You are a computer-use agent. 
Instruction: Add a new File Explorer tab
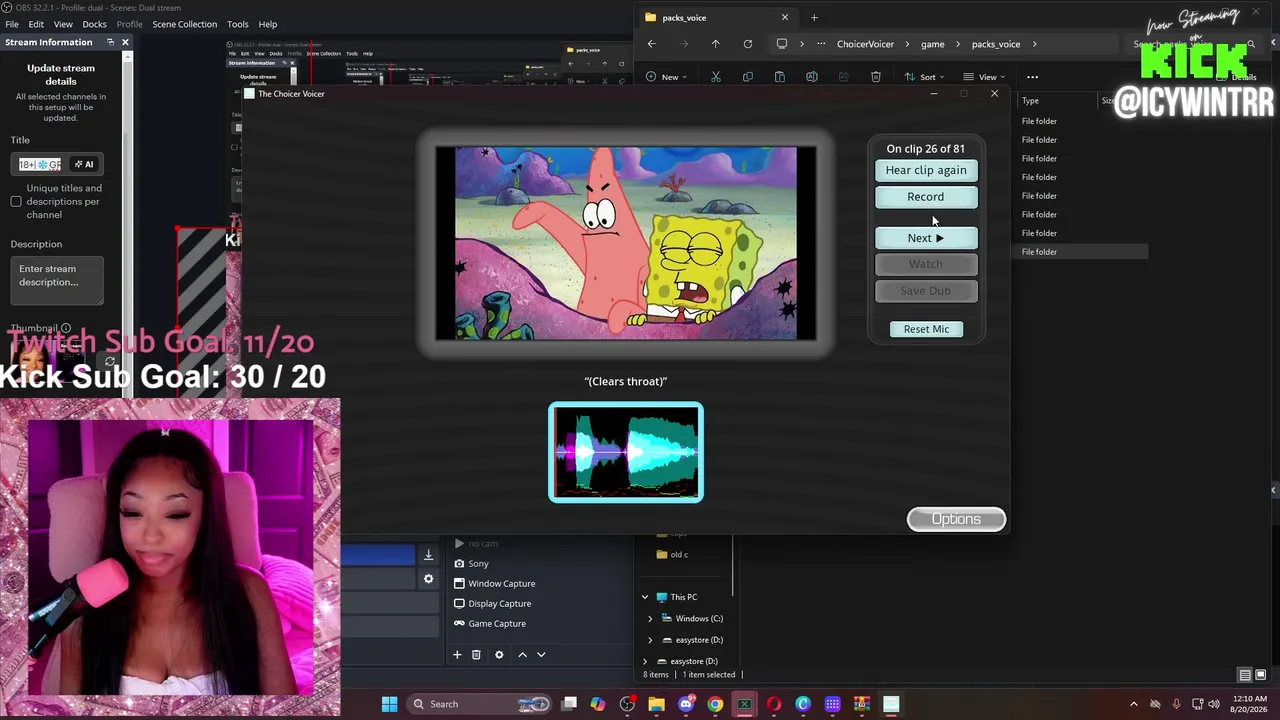click(x=814, y=17)
